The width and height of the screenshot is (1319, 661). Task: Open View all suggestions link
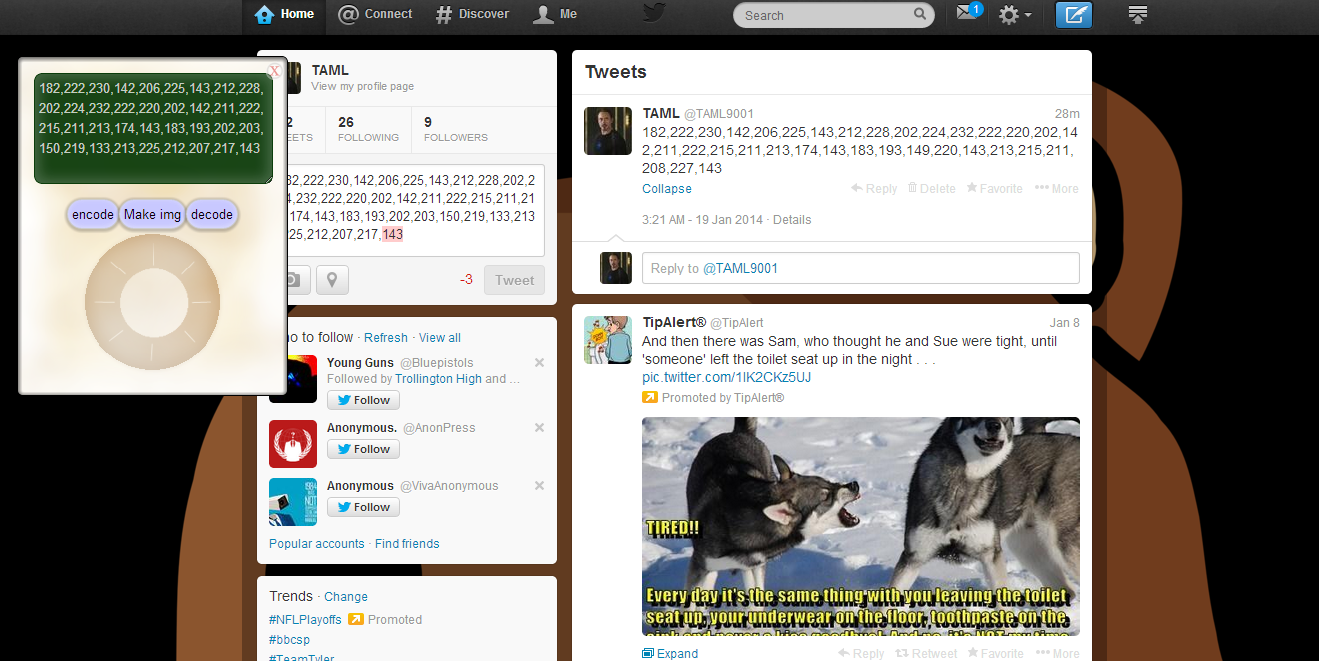[440, 338]
